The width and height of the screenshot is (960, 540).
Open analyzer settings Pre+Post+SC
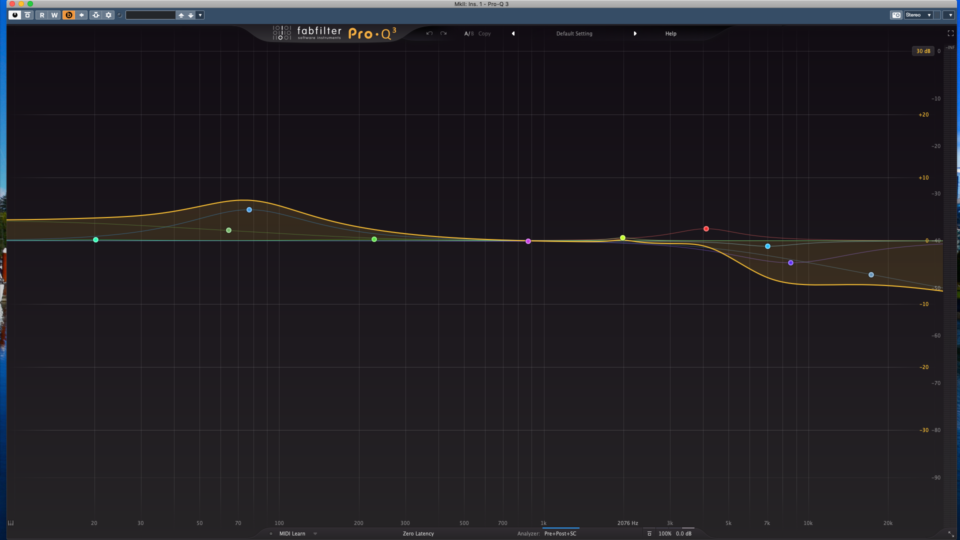(x=560, y=534)
